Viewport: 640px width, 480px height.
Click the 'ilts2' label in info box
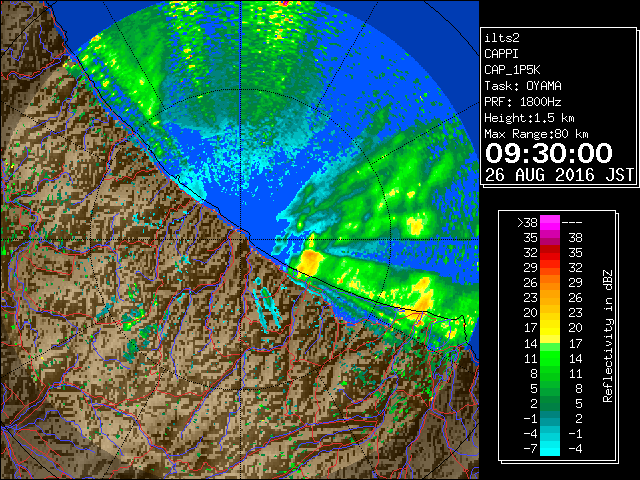[x=502, y=38]
